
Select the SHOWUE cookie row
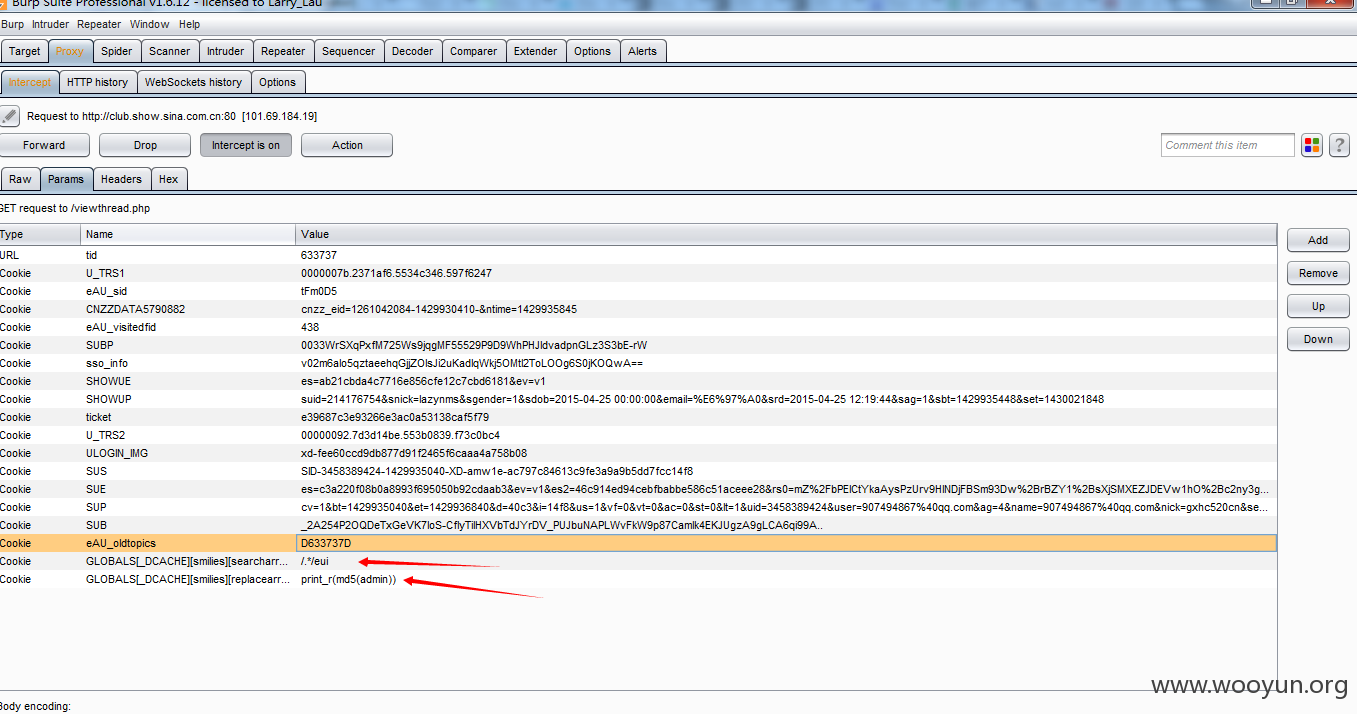638,381
